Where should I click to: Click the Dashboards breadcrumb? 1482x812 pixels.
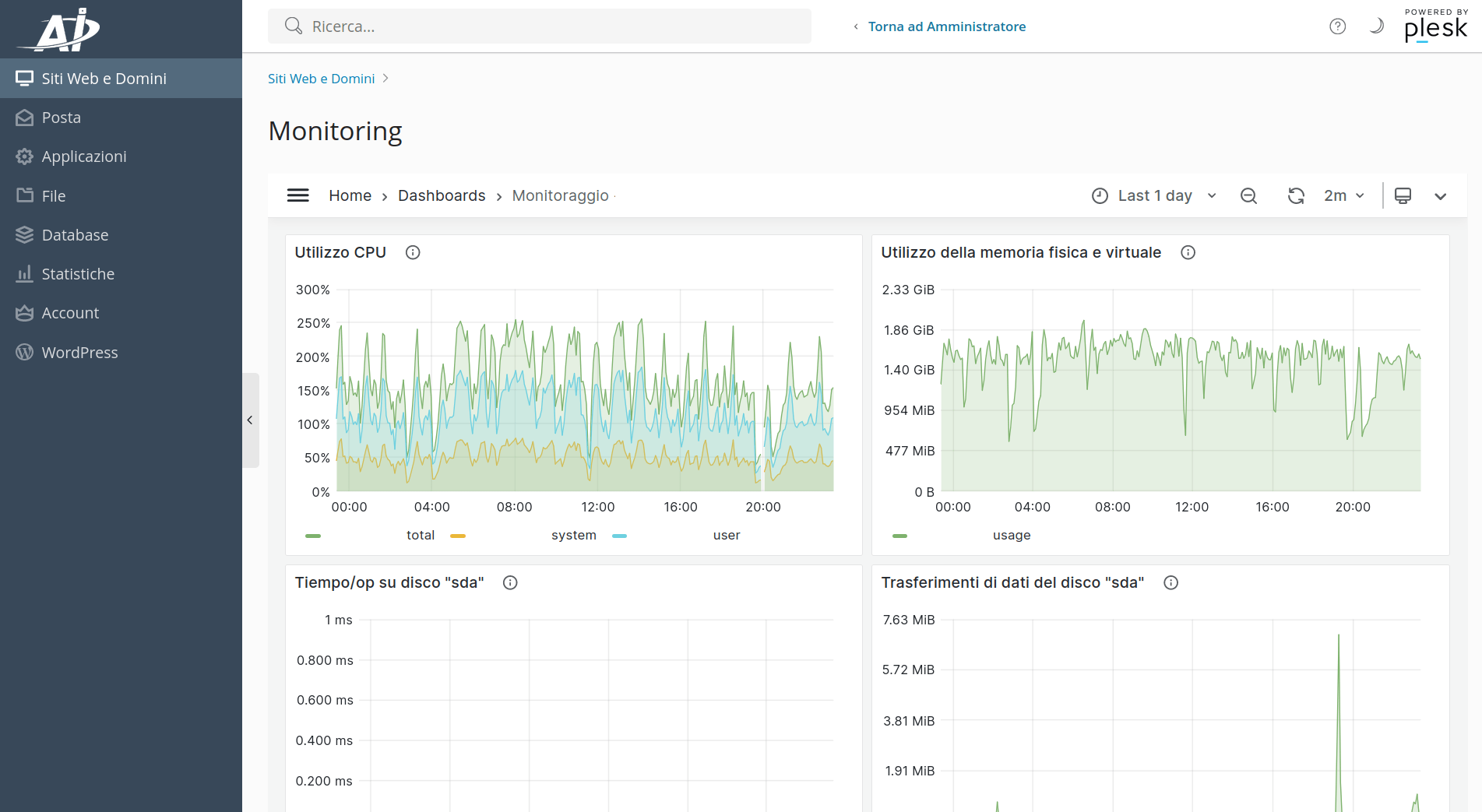[x=442, y=195]
